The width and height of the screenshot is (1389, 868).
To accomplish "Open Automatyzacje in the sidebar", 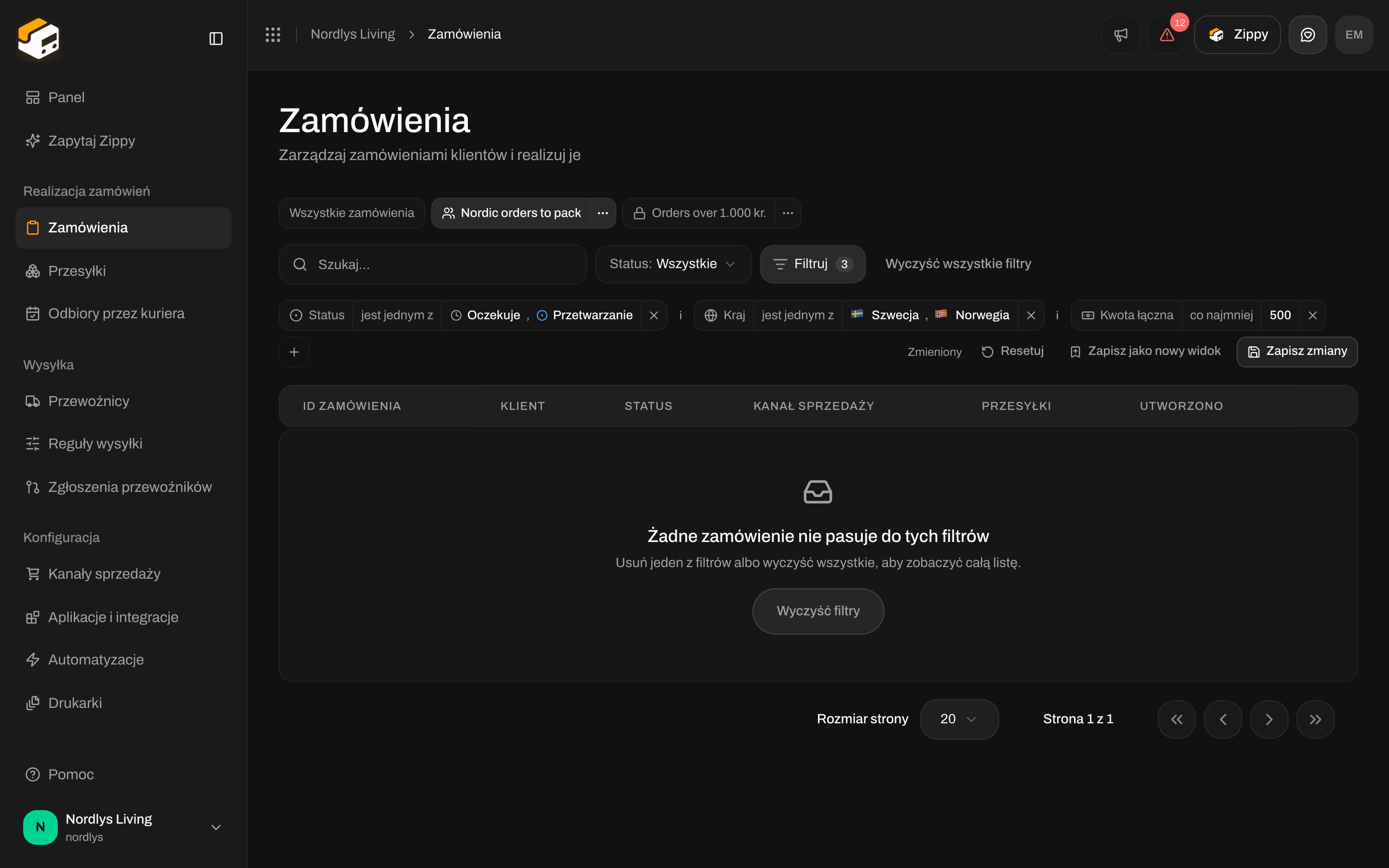I will pyautogui.click(x=123, y=660).
